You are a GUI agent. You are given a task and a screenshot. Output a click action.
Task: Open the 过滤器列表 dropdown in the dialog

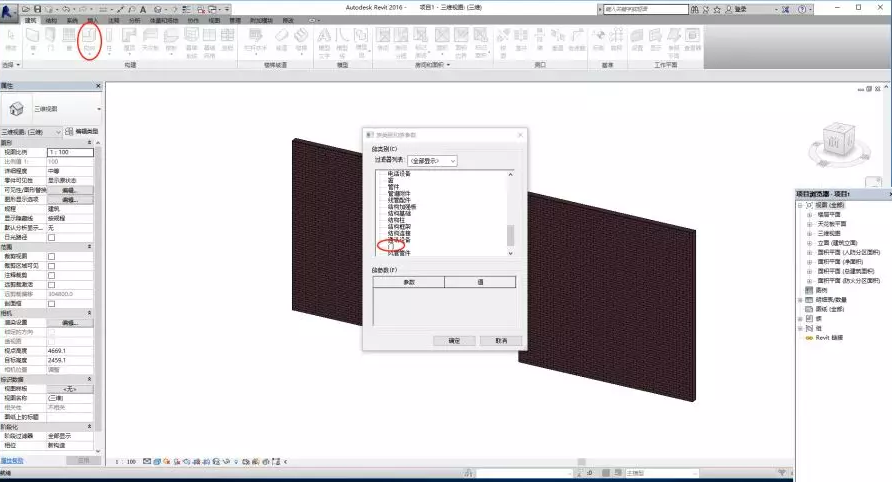click(432, 161)
